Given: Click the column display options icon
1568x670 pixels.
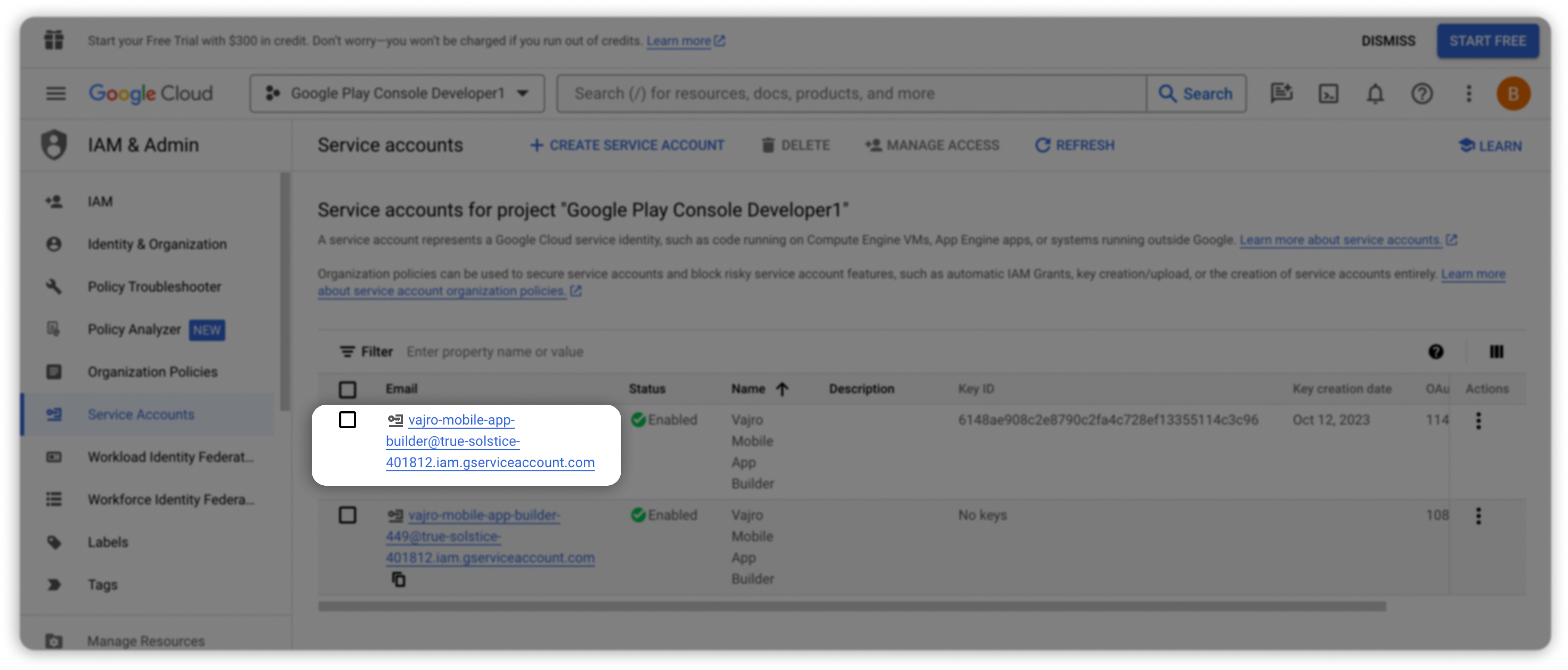Looking at the screenshot, I should [1496, 352].
